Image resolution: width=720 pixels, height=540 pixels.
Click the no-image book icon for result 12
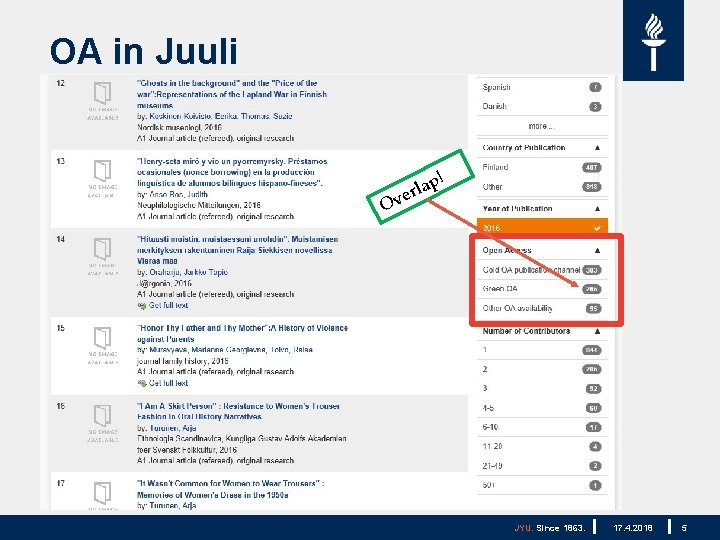click(x=102, y=93)
